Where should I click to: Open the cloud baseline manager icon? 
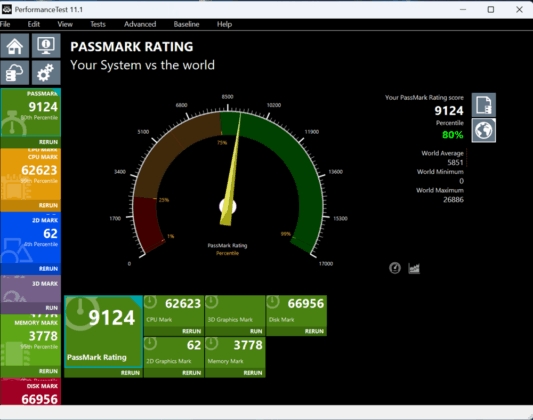(x=15, y=72)
